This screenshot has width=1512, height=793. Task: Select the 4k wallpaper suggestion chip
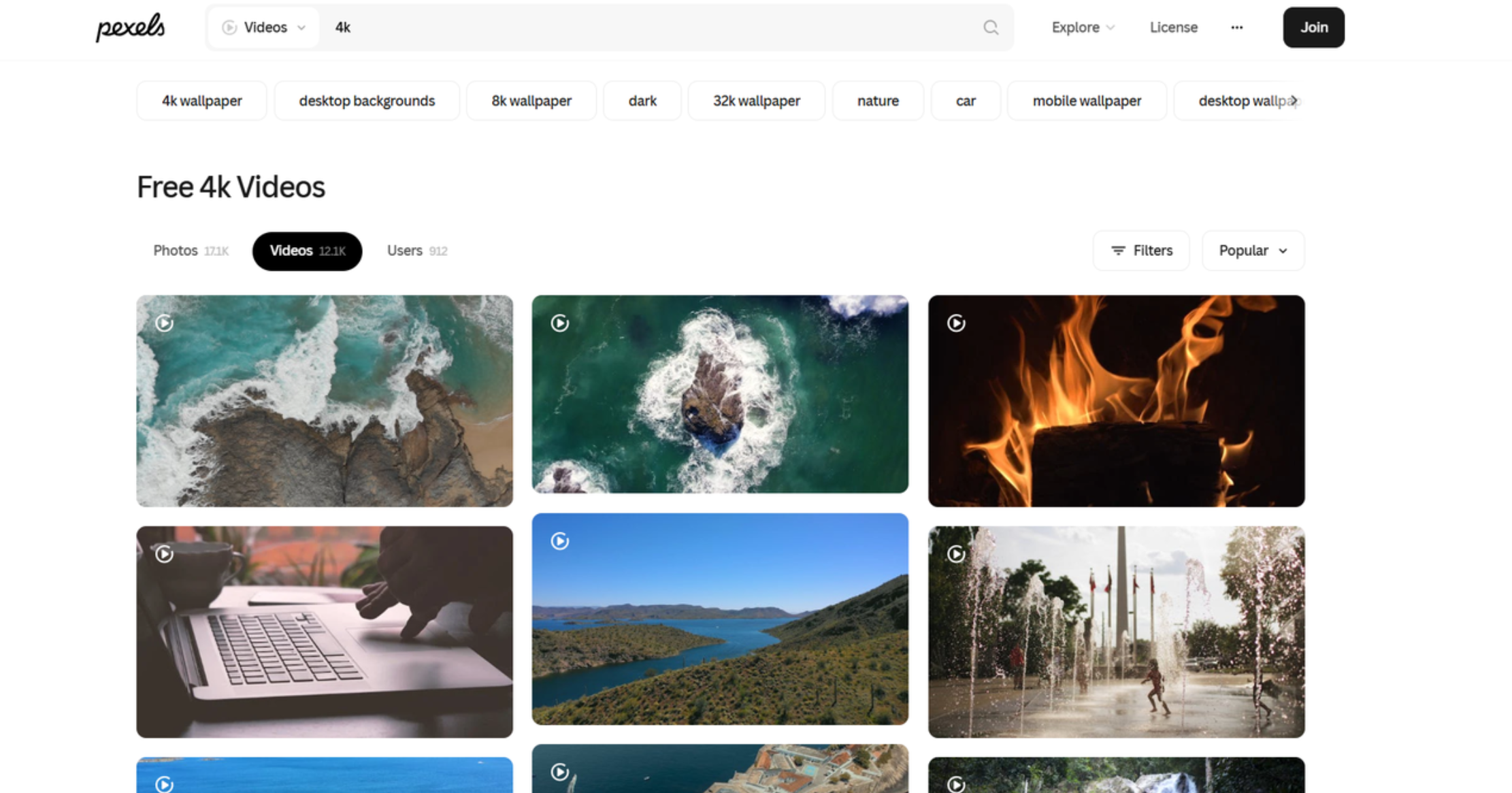pyautogui.click(x=203, y=101)
